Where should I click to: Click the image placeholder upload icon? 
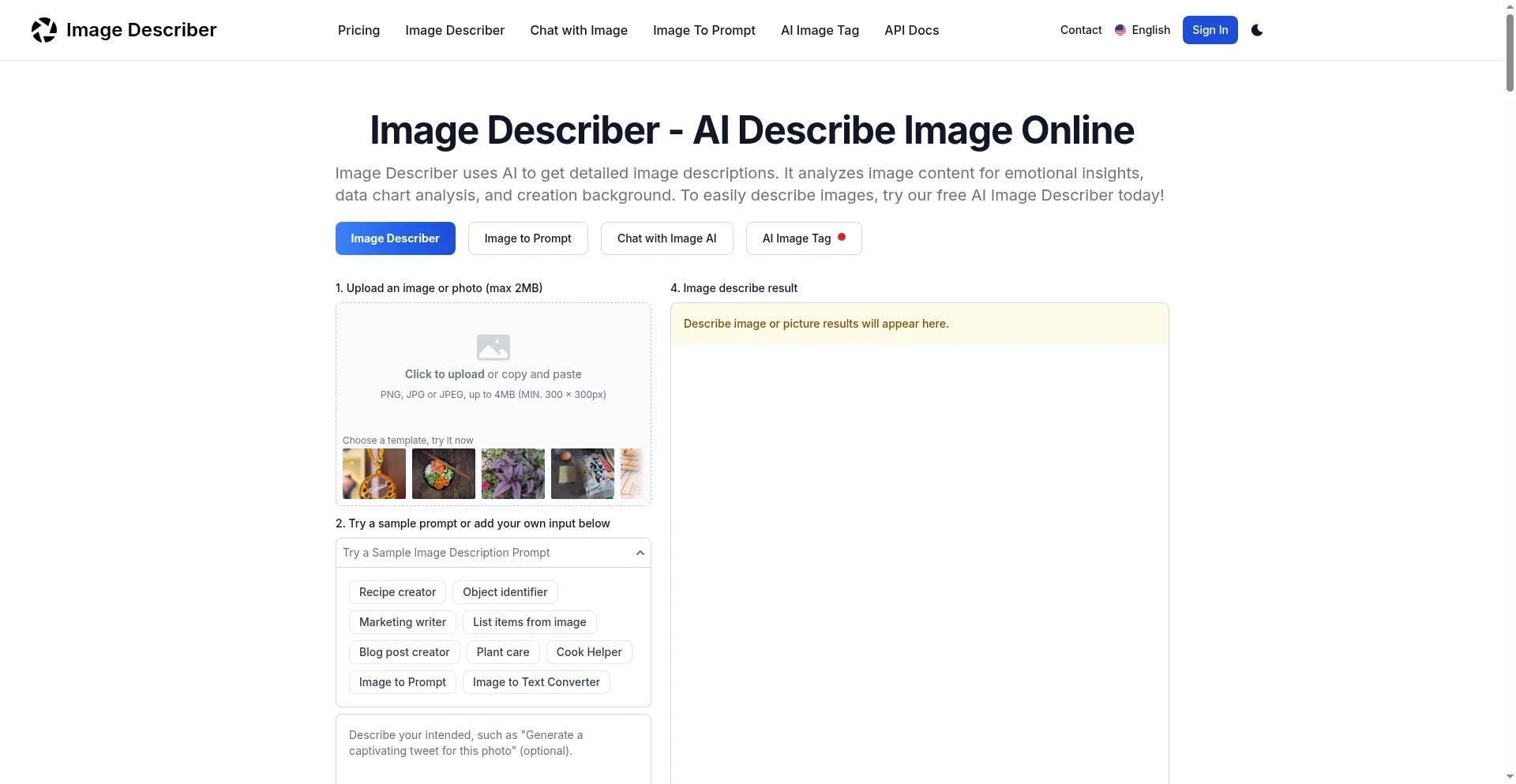point(493,347)
